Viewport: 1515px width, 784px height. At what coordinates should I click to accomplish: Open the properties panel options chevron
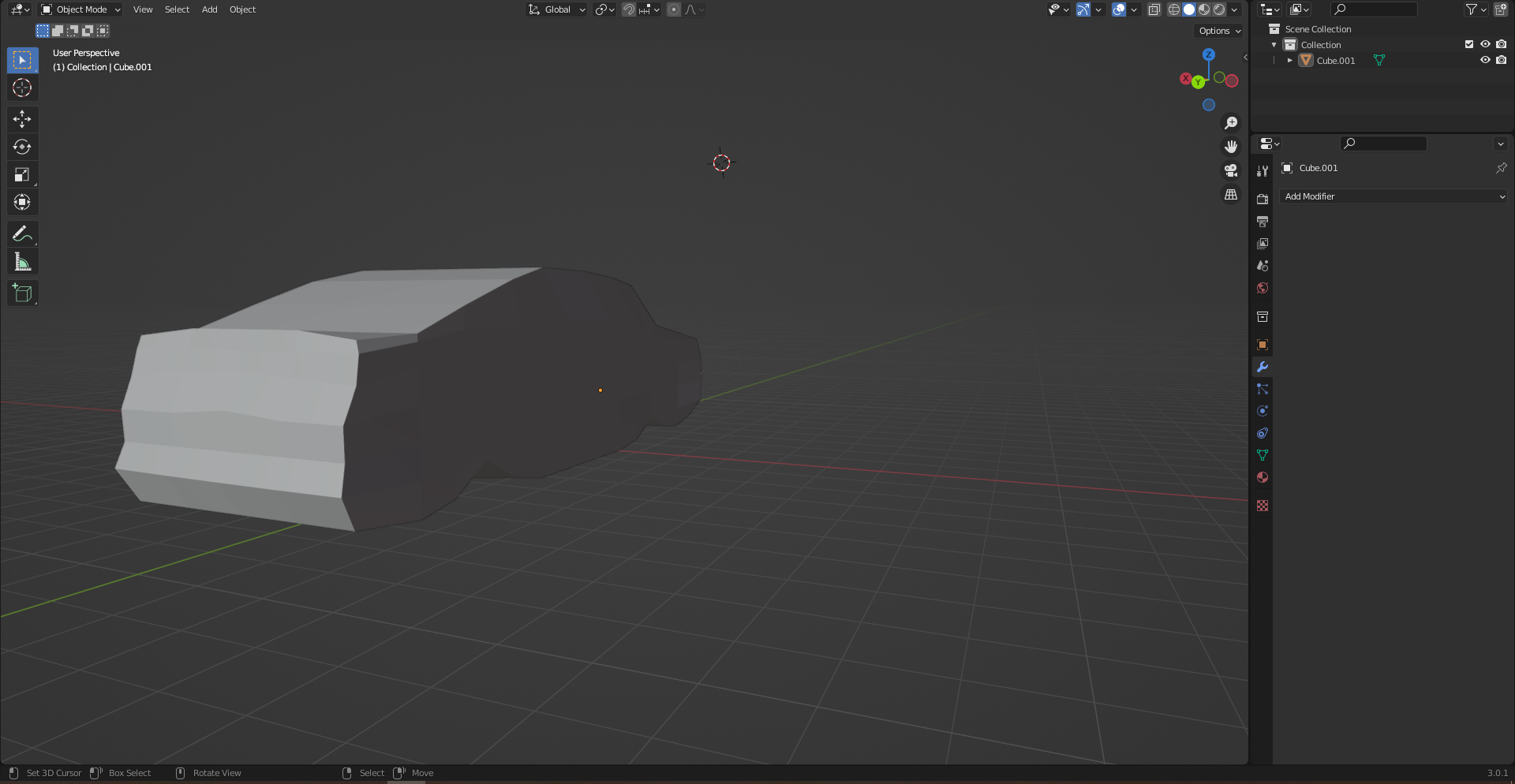click(x=1501, y=144)
